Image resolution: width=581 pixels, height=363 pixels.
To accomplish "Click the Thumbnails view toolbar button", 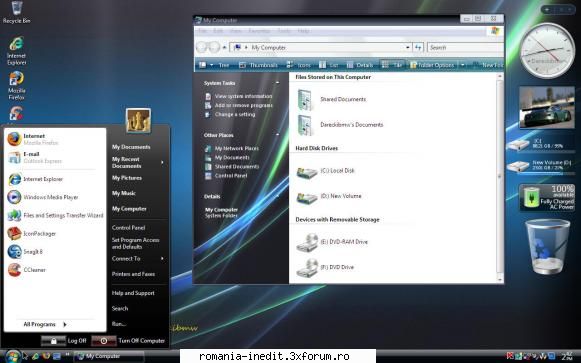I will pyautogui.click(x=258, y=65).
